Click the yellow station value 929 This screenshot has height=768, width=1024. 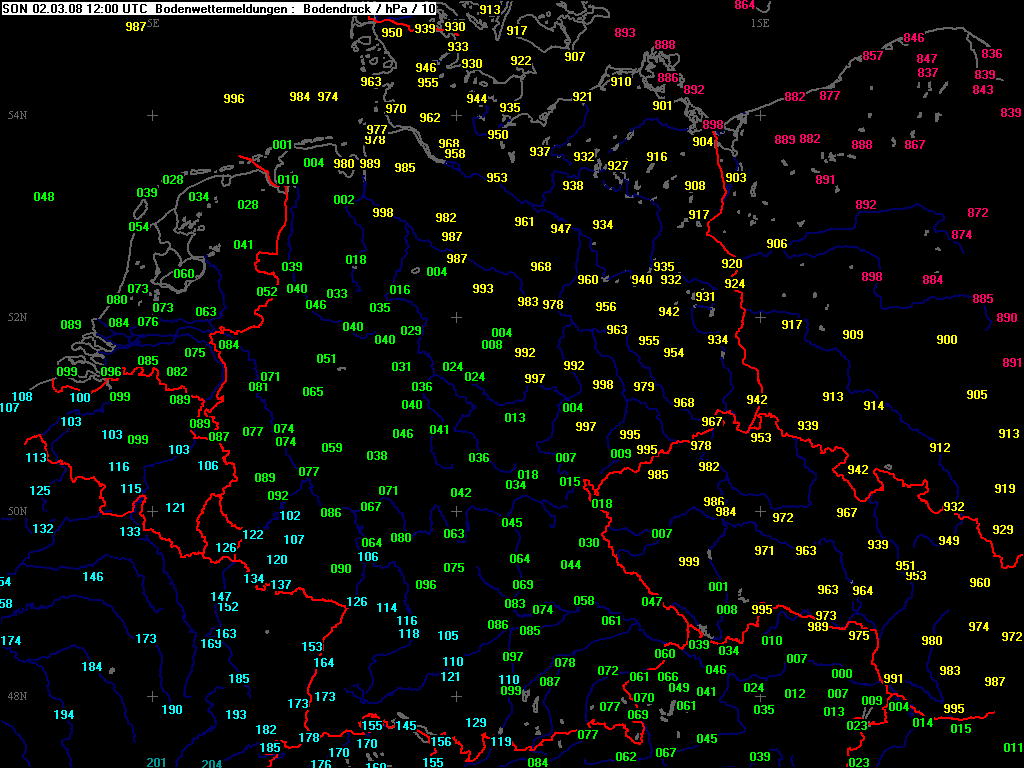click(x=1003, y=530)
